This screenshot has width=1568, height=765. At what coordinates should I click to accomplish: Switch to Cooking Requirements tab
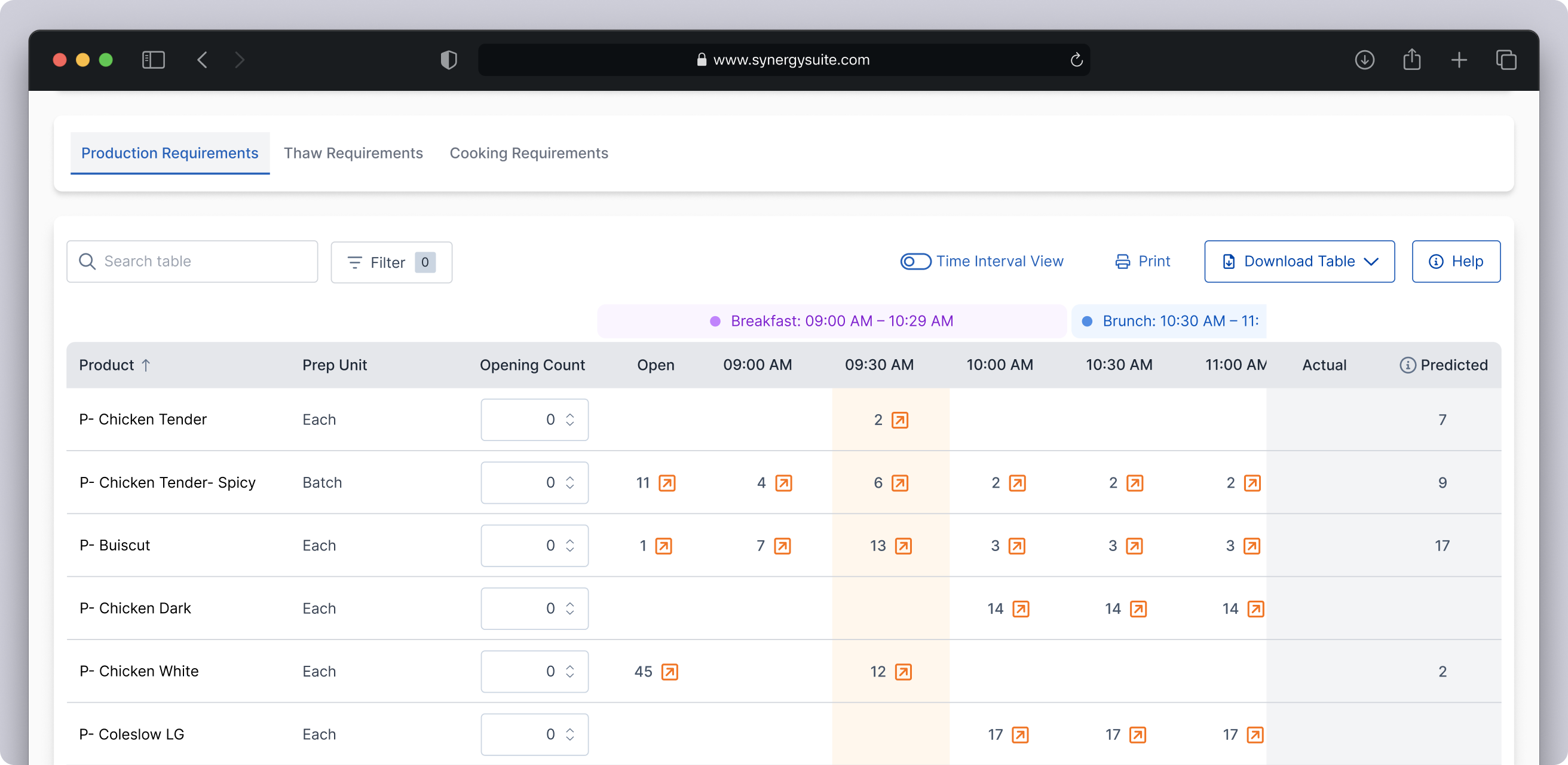coord(528,154)
